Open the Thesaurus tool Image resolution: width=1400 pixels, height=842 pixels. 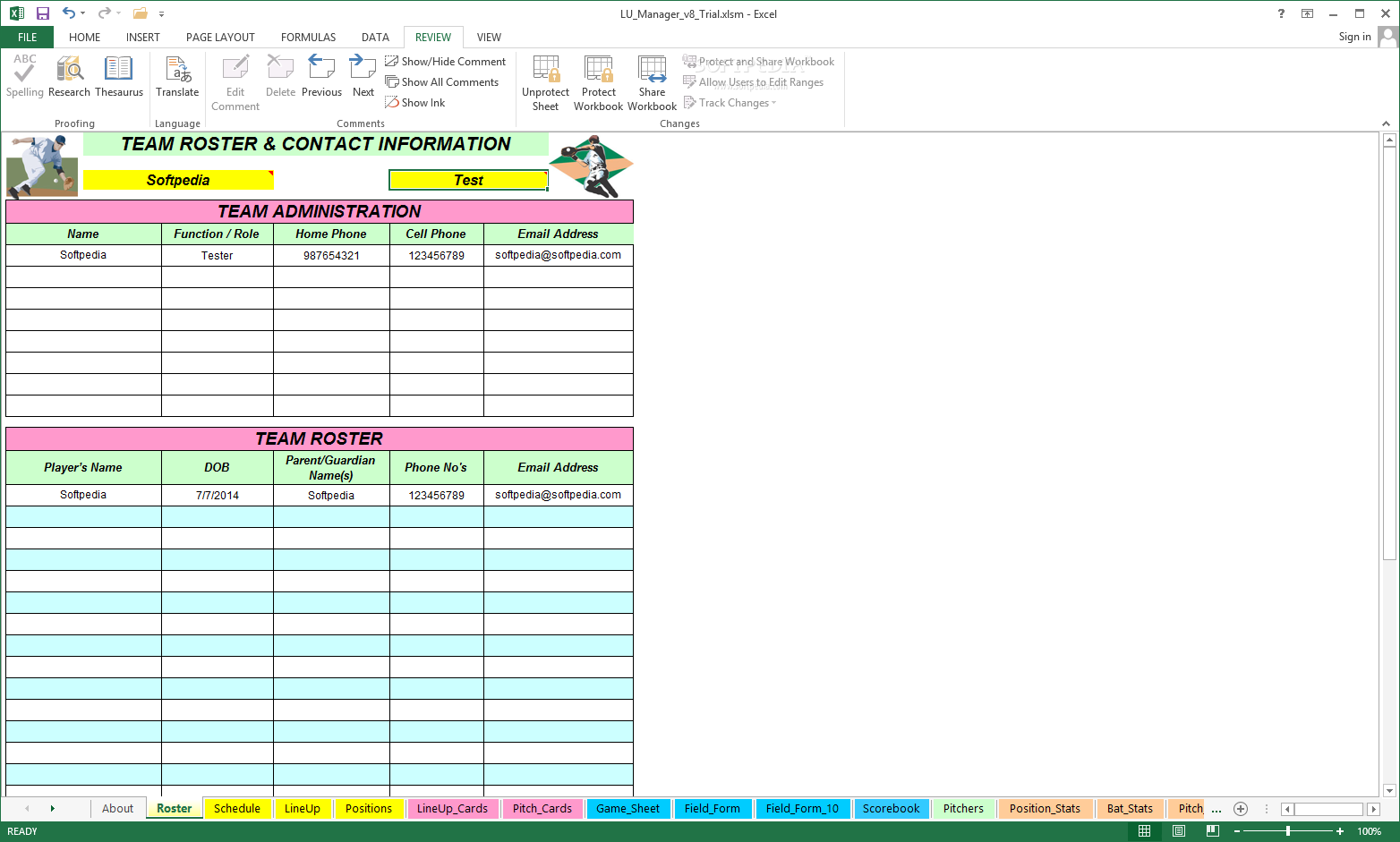pos(119,76)
